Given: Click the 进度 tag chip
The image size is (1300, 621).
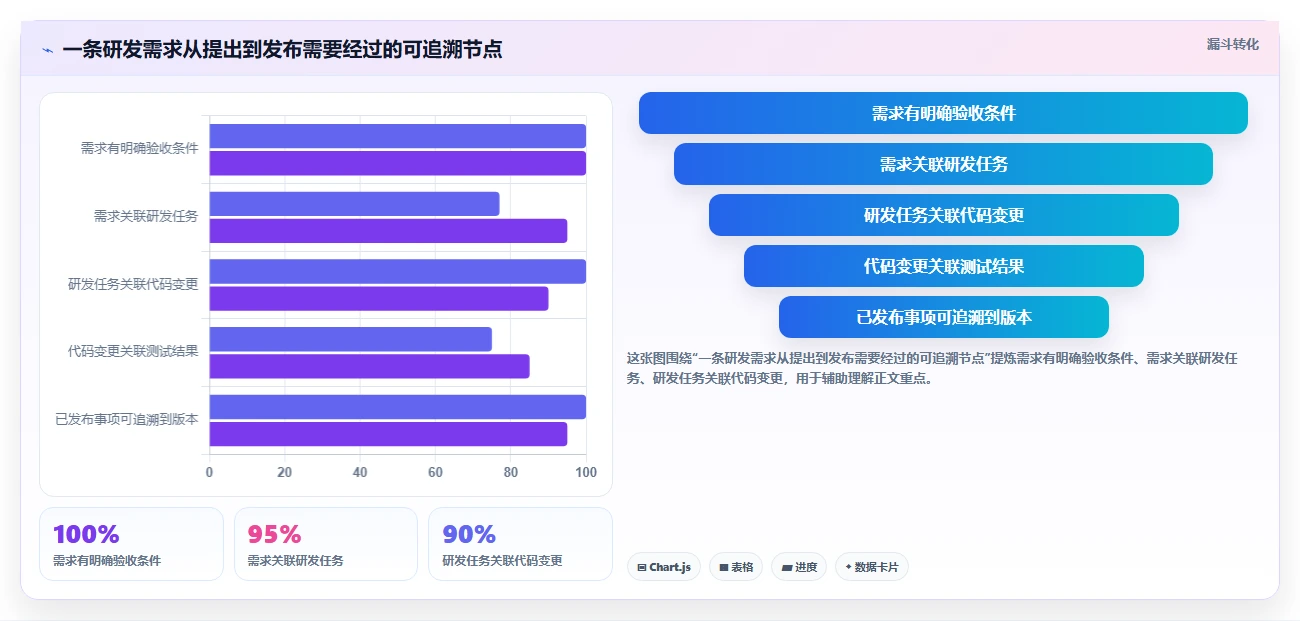Looking at the screenshot, I should coord(799,567).
